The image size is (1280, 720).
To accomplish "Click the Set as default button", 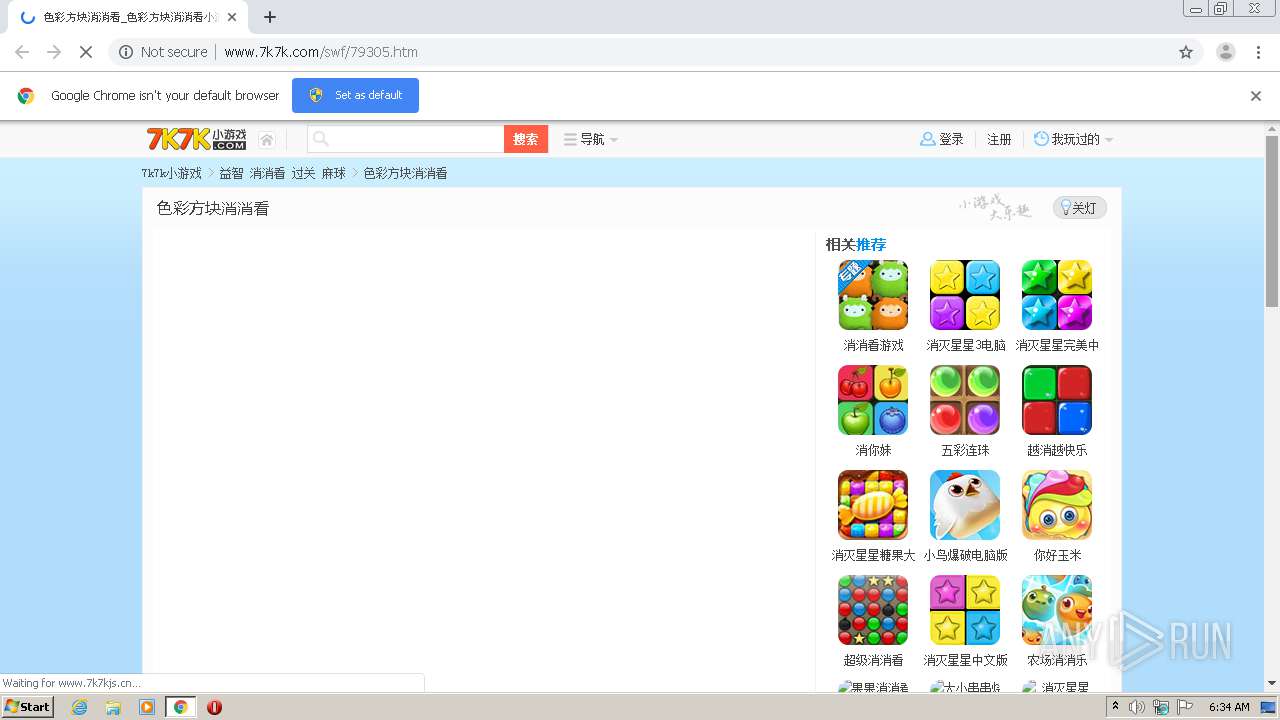I will click(355, 95).
